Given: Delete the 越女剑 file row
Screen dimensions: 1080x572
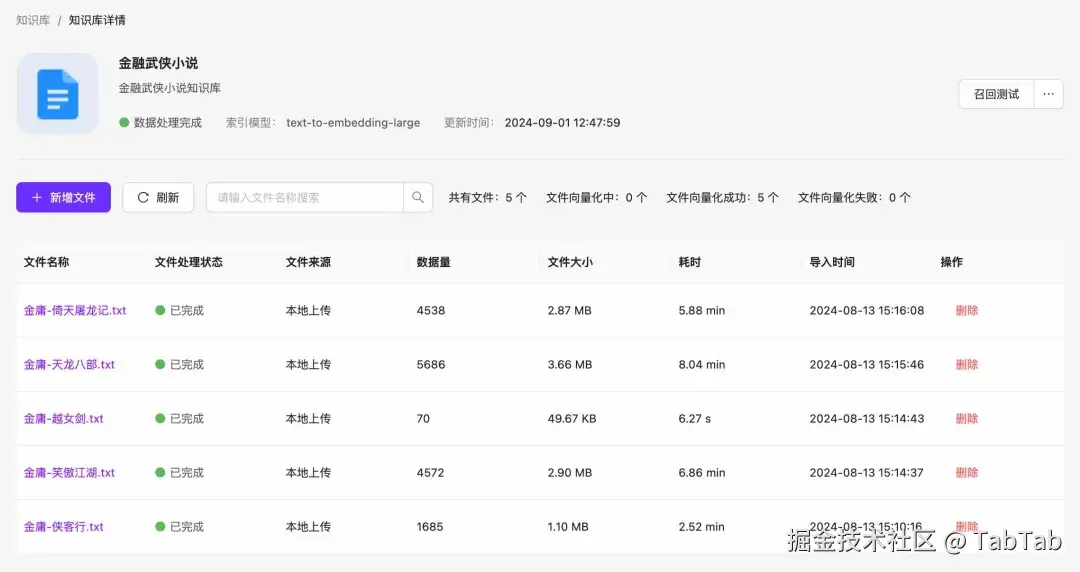Looking at the screenshot, I should (x=966, y=419).
